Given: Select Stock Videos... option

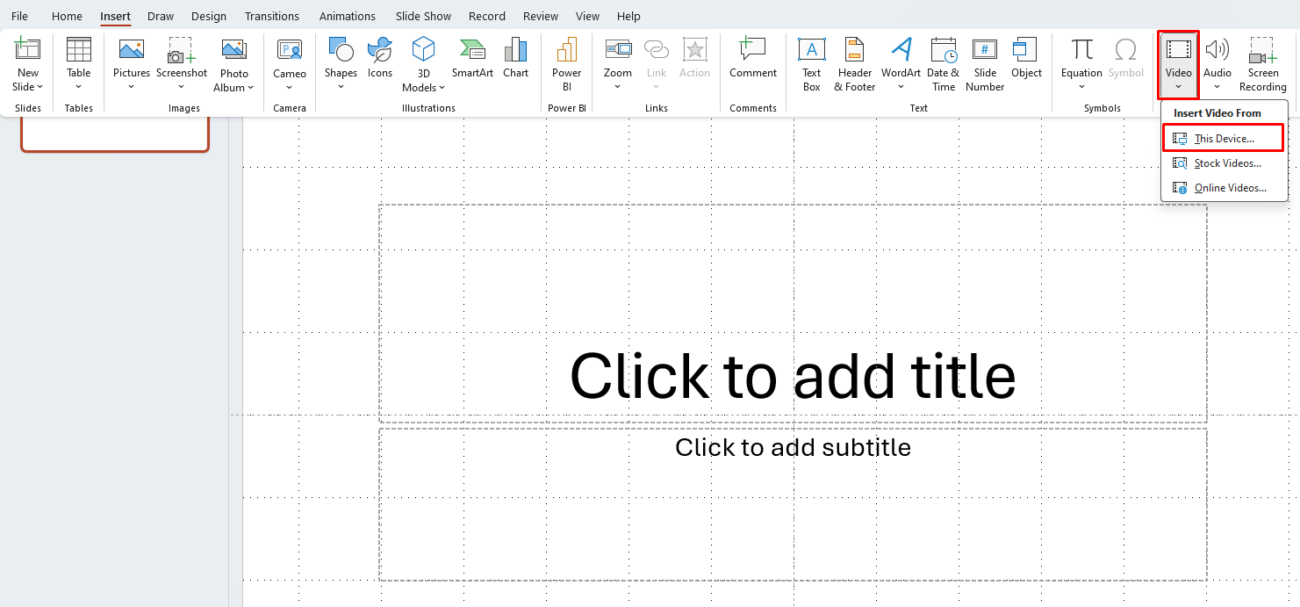Looking at the screenshot, I should 1224,163.
